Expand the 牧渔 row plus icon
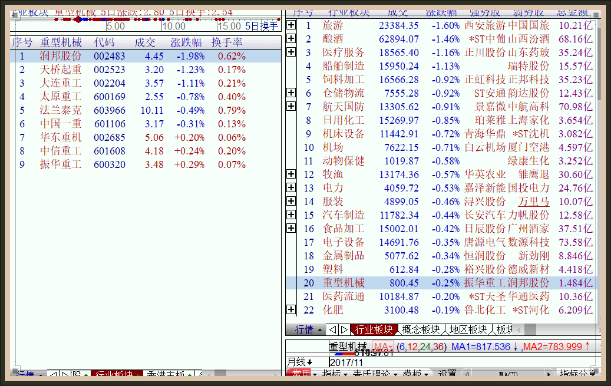Screen dimensions: 611x386 point(291,174)
